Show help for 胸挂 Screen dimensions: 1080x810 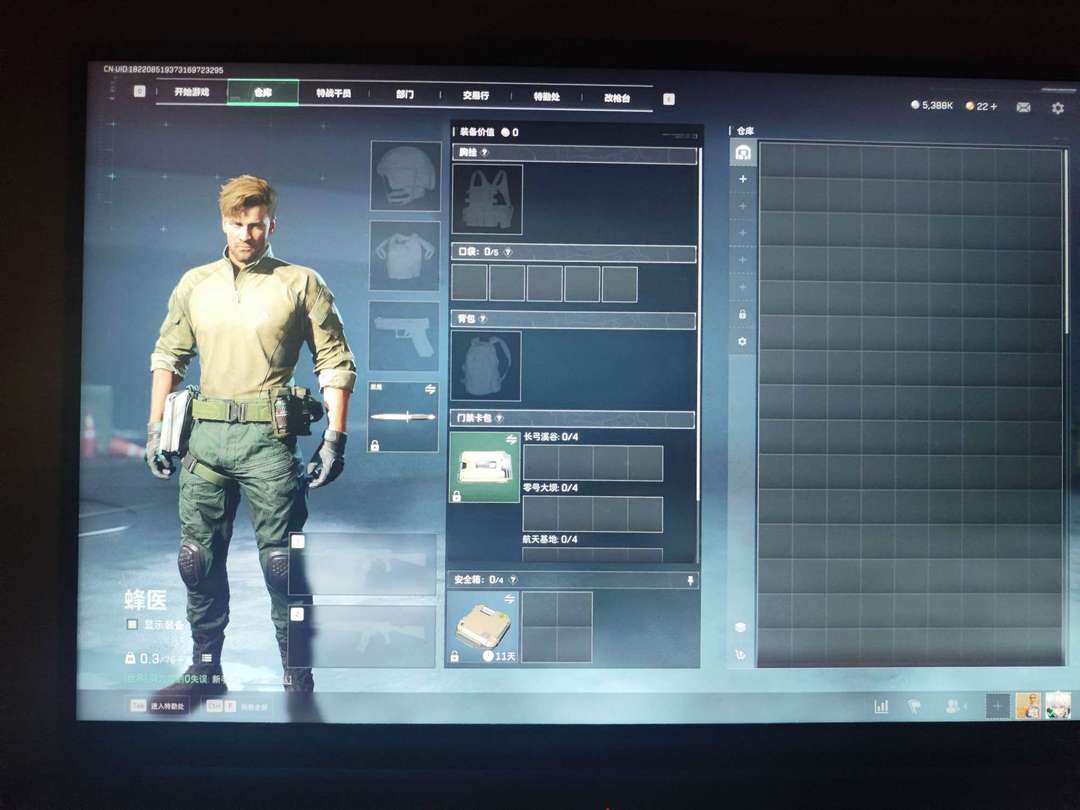(x=484, y=152)
